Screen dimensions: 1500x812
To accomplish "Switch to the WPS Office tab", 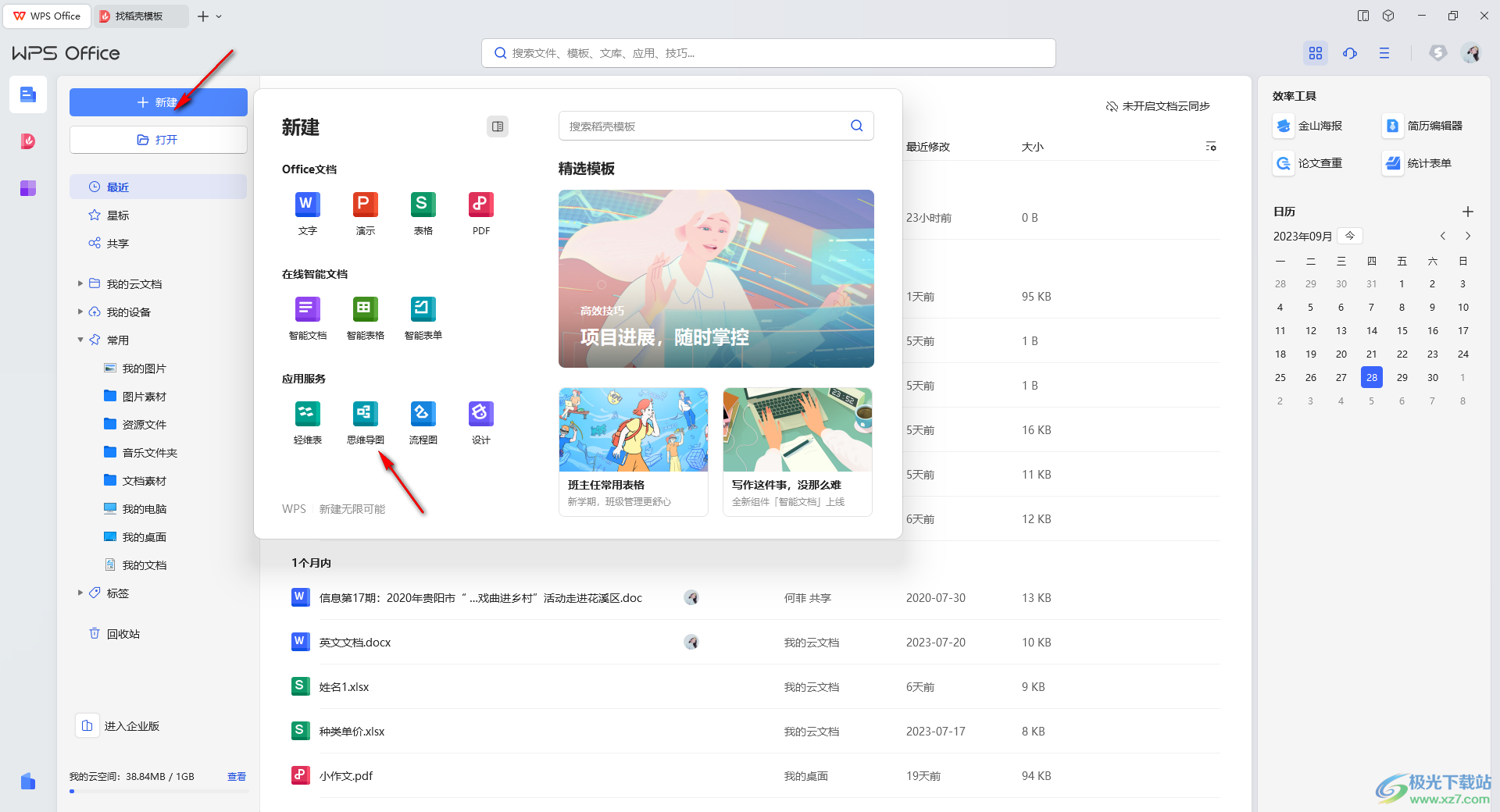I will click(x=47, y=16).
